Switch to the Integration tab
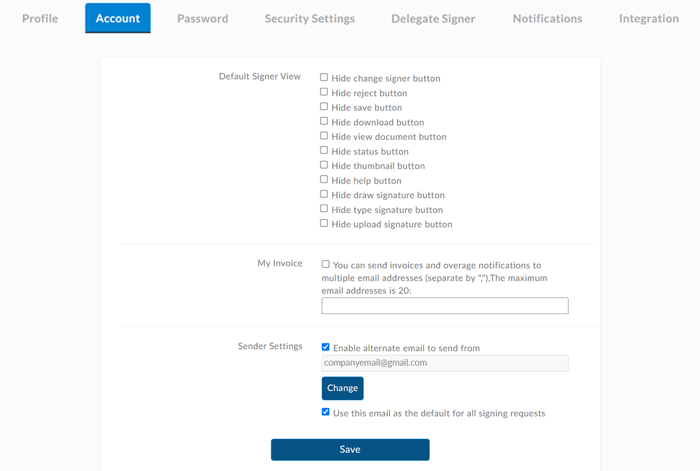 coord(648,18)
